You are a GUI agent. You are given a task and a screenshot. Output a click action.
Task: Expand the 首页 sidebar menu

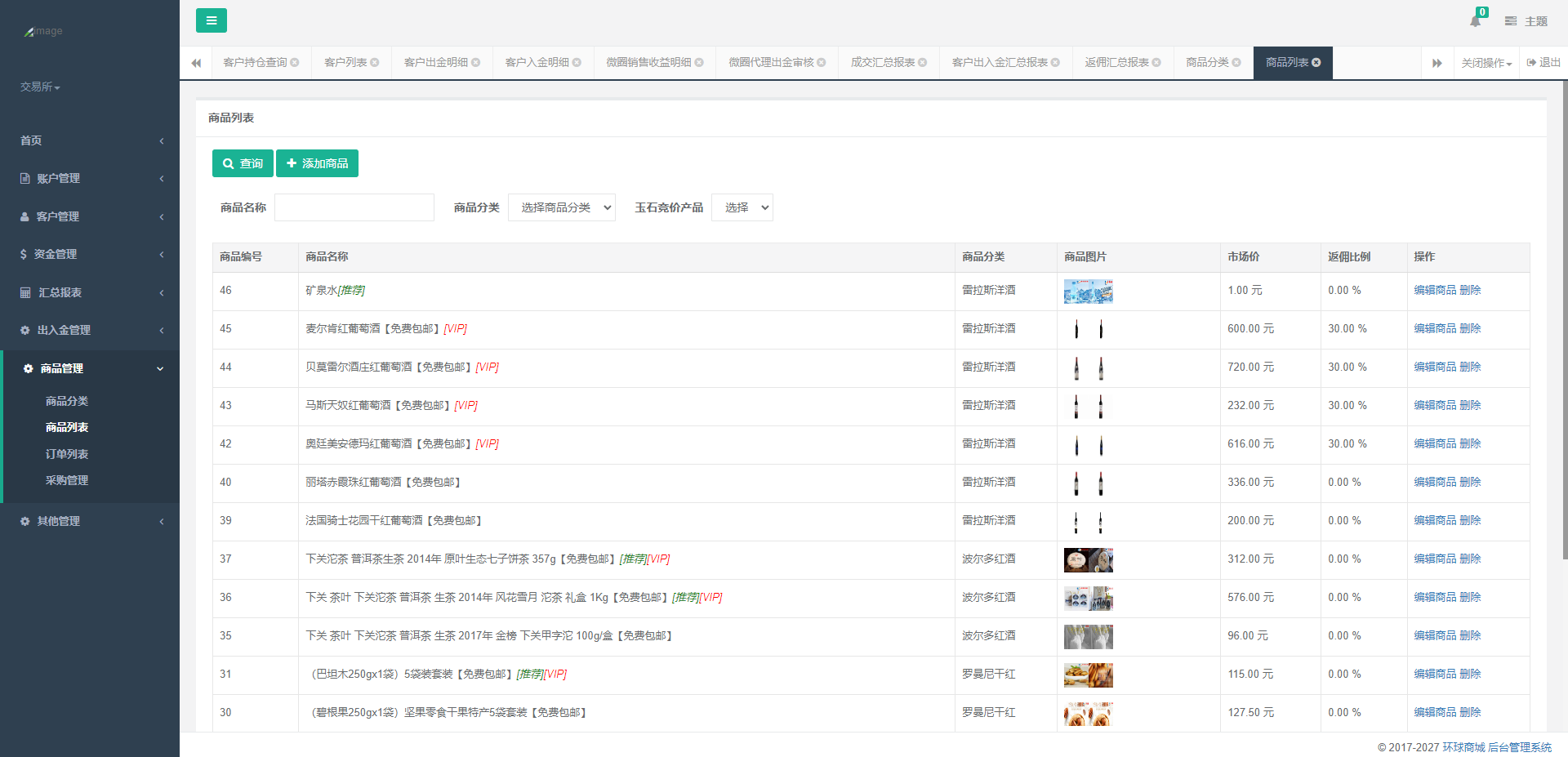[x=90, y=140]
